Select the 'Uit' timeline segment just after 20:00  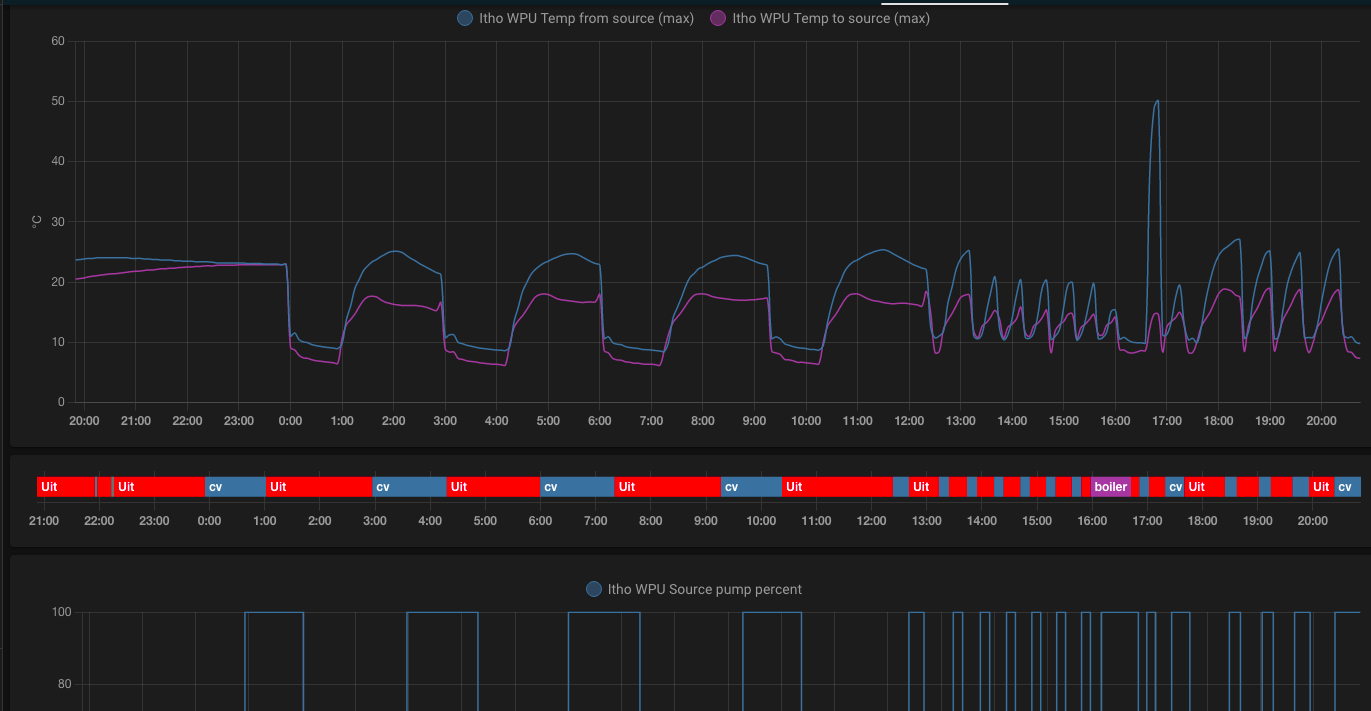[x=1321, y=487]
